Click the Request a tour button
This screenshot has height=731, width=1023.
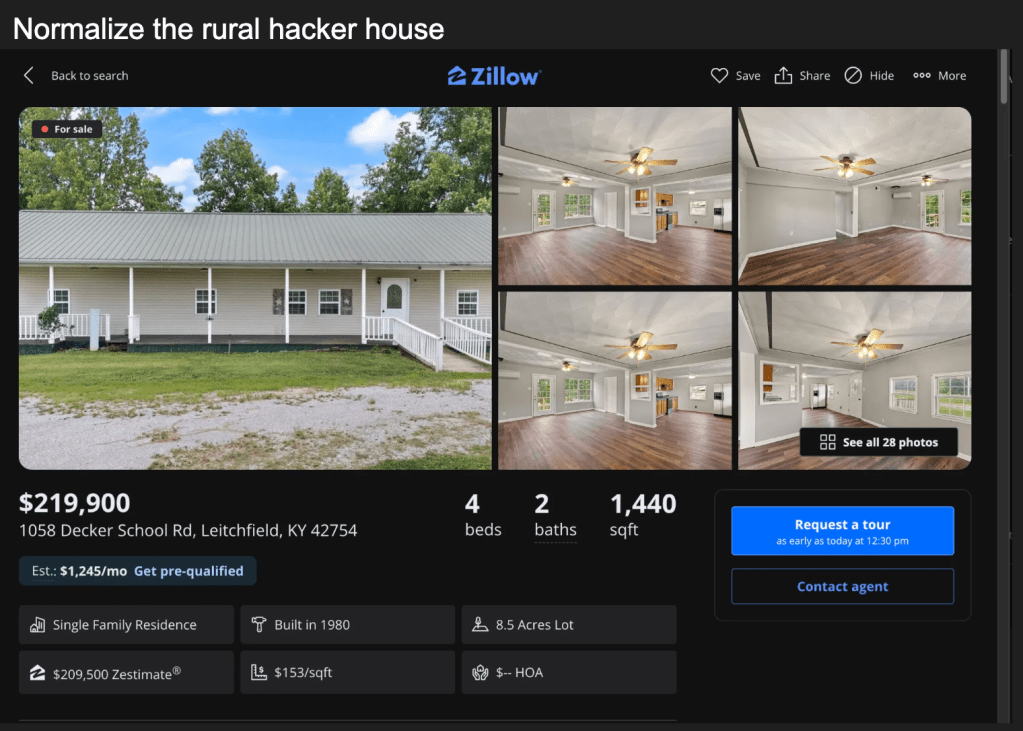(842, 531)
